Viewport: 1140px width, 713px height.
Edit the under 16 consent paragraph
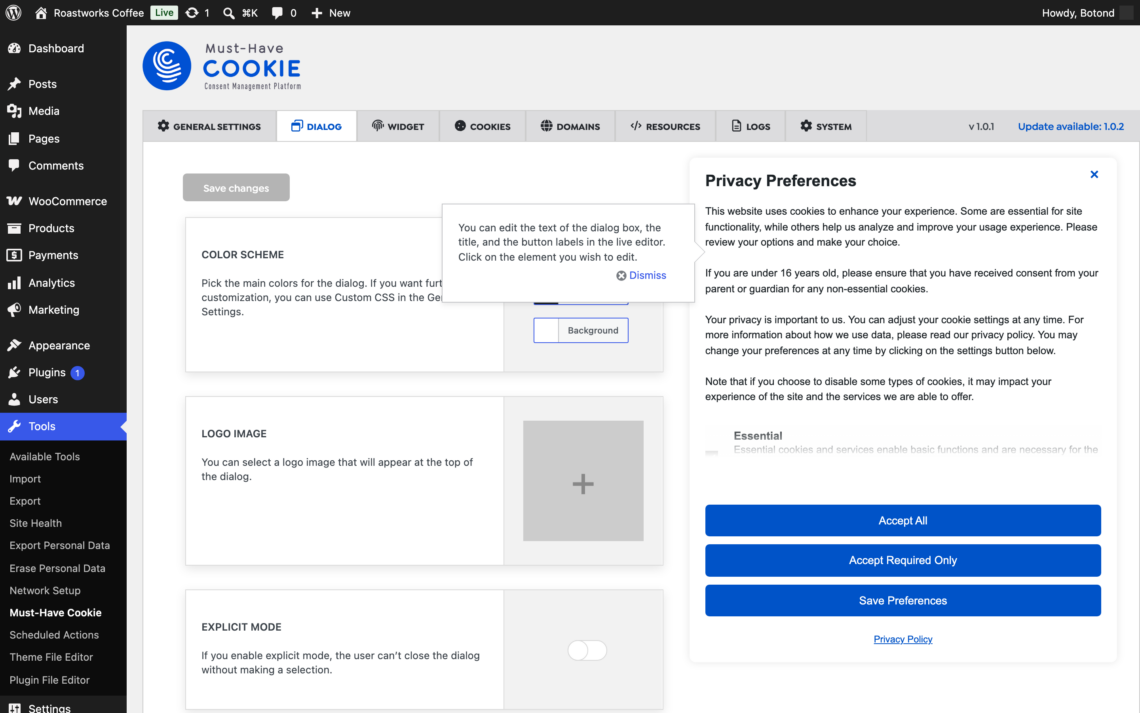pos(901,281)
